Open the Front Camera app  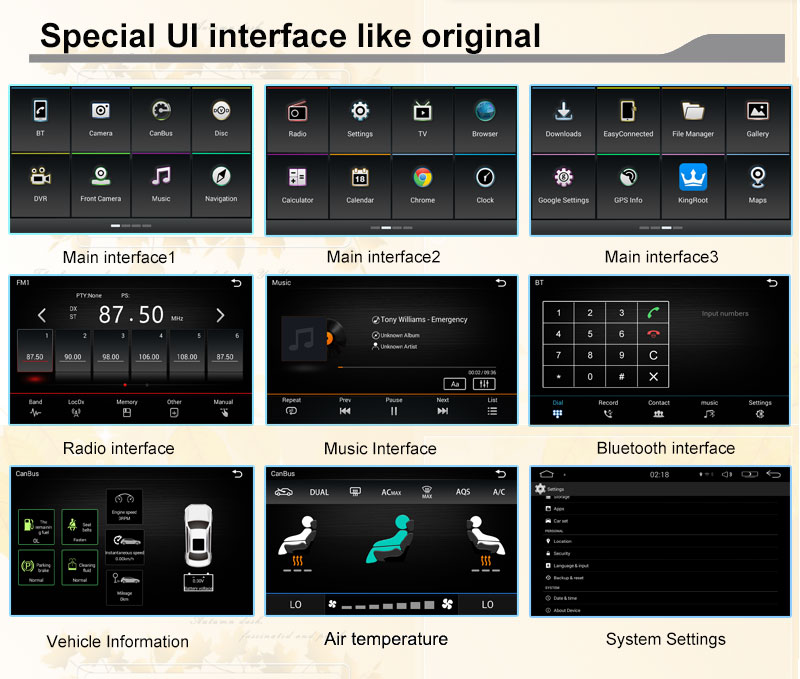tap(100, 181)
